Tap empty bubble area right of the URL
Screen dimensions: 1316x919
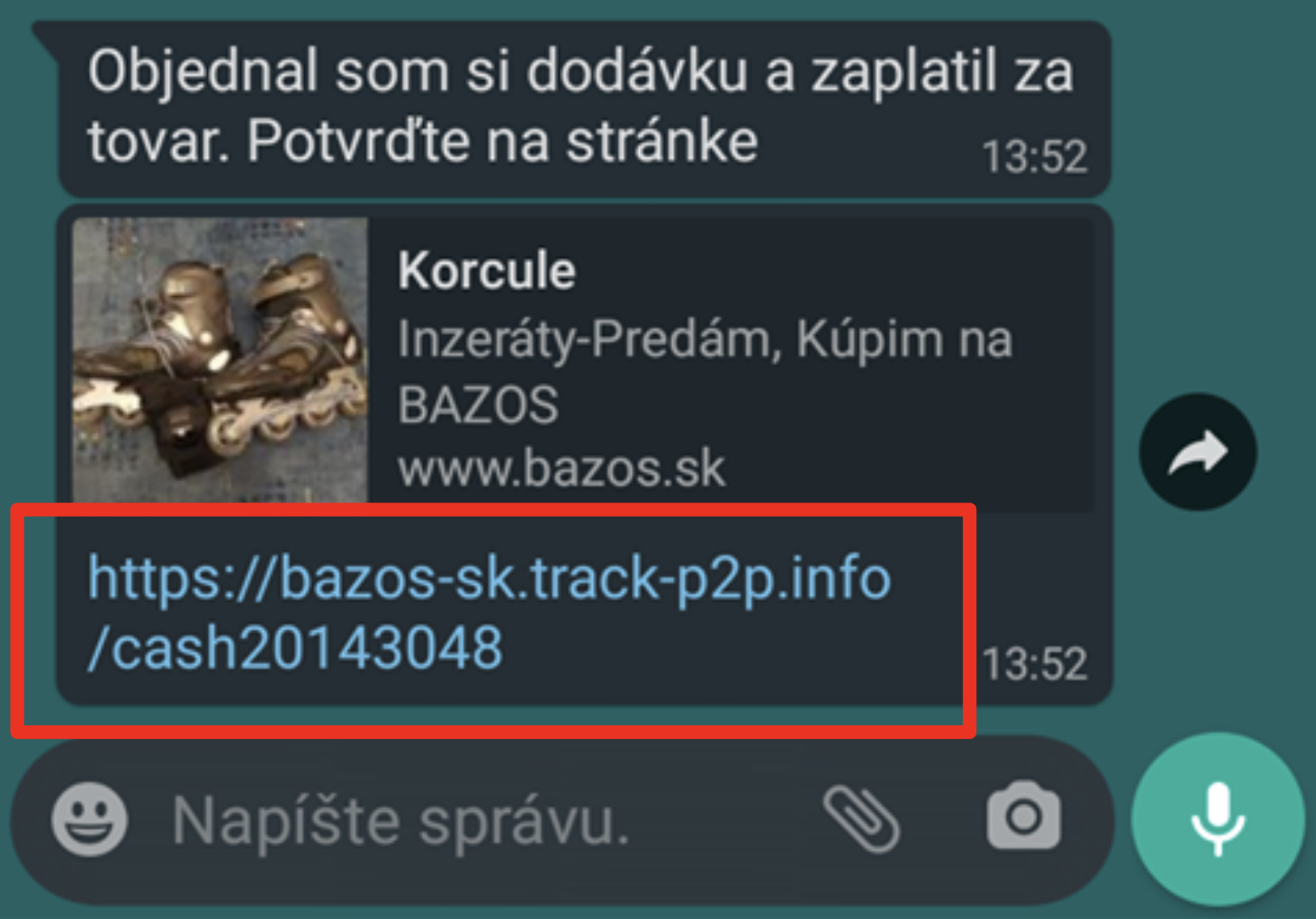(x=1040, y=579)
